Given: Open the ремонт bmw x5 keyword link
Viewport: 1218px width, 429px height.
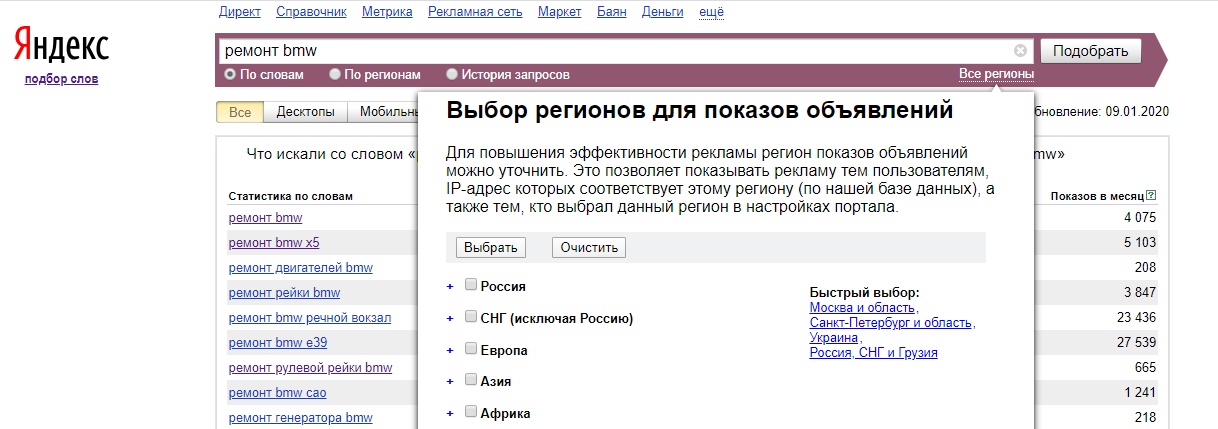Looking at the screenshot, I should tap(274, 242).
